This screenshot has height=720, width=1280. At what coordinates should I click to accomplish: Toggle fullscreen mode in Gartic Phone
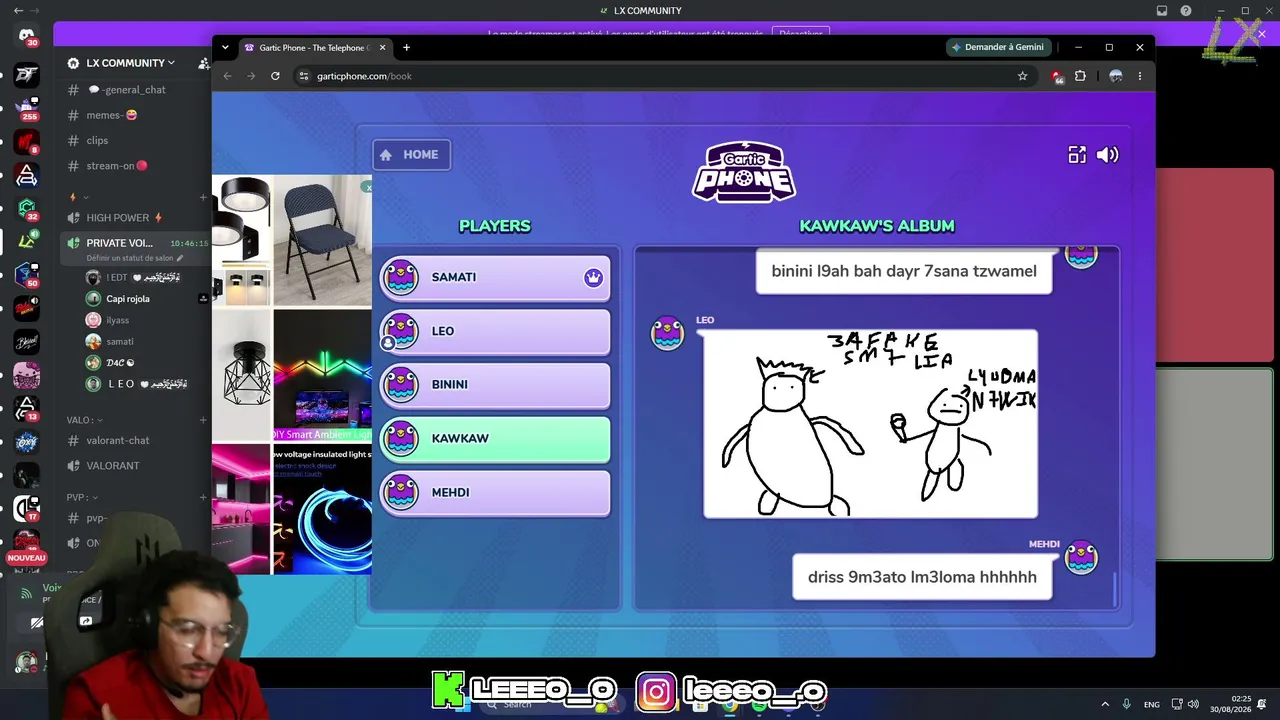pyautogui.click(x=1077, y=155)
